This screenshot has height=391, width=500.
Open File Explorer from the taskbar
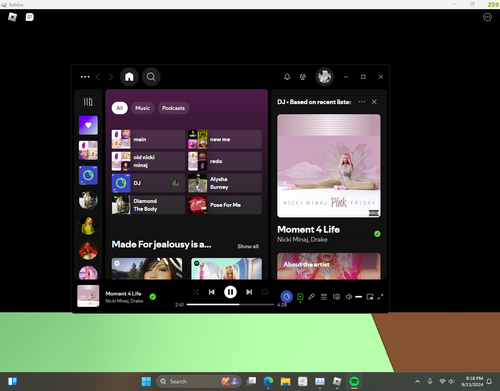285,381
